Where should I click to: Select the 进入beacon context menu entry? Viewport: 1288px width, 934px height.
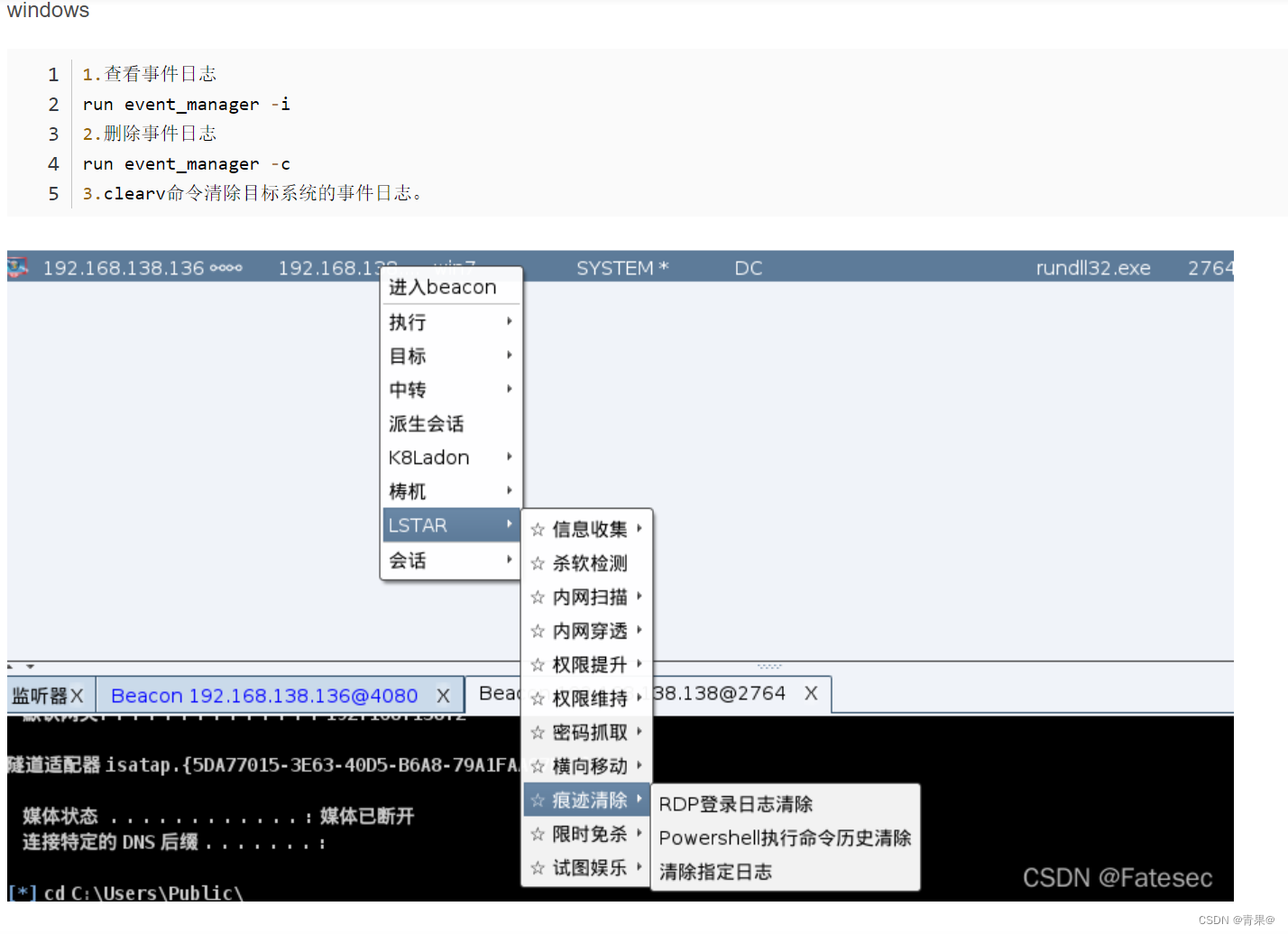coord(451,287)
